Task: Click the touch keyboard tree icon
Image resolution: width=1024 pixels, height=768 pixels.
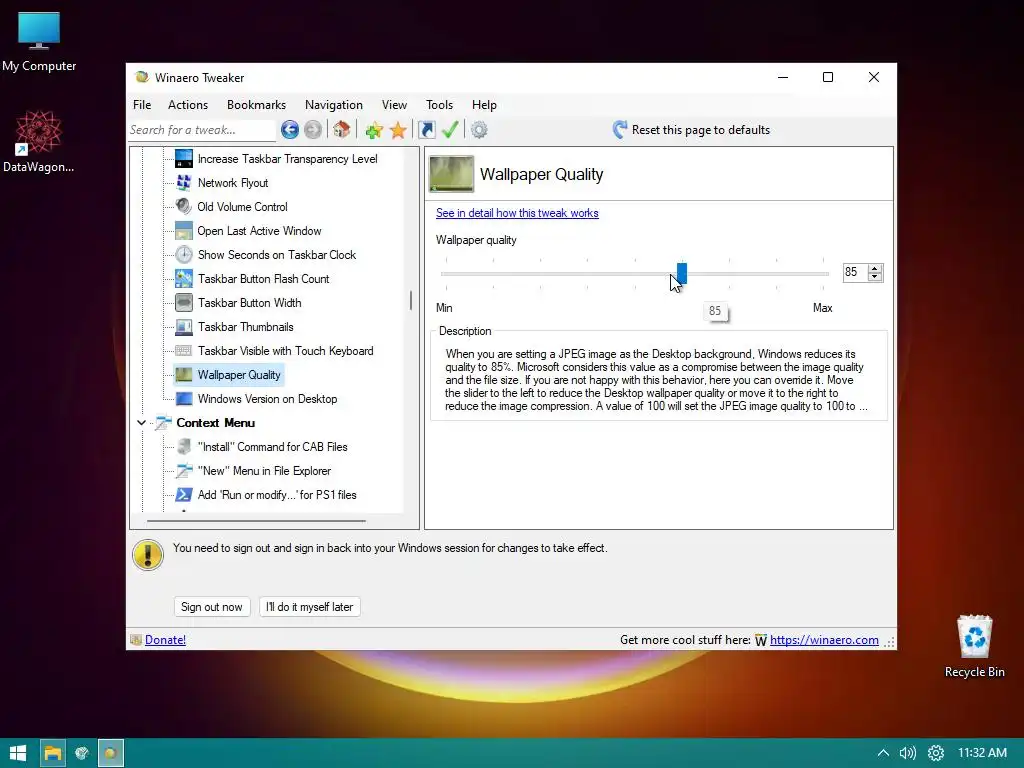Action: 184,351
